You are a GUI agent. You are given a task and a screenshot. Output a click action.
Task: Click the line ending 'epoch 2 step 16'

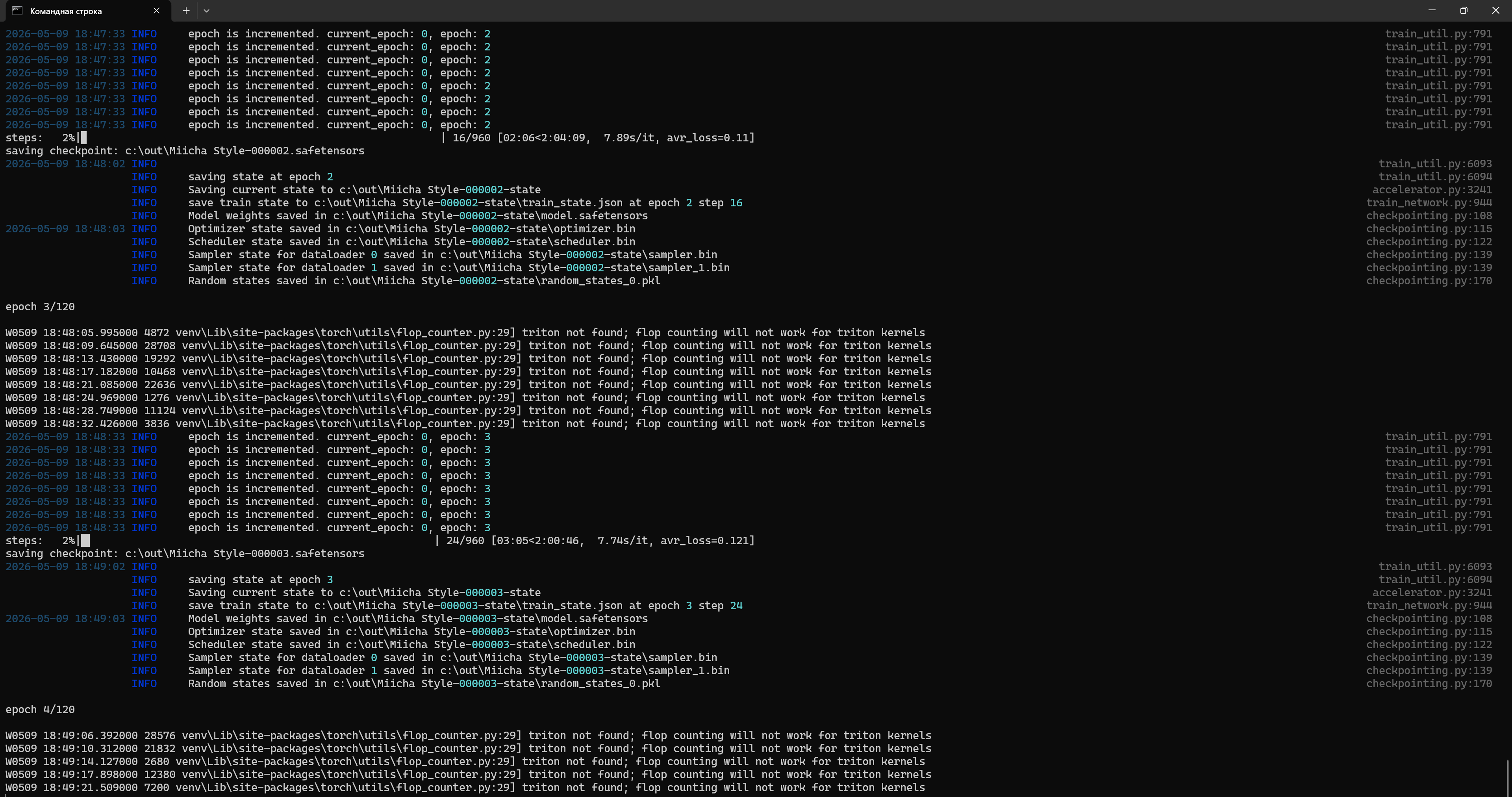[465, 202]
